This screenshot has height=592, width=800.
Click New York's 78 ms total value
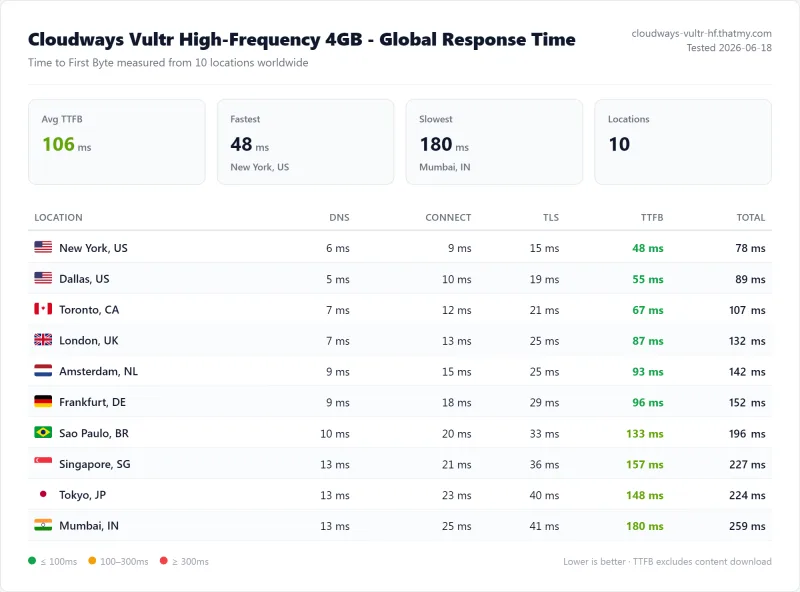[x=750, y=248]
